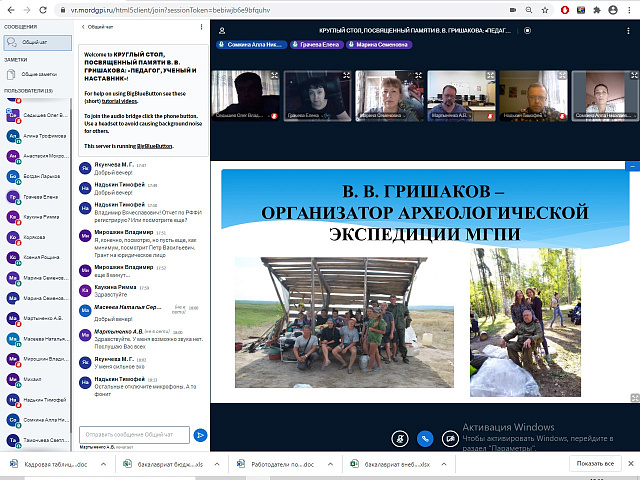Leave audio with the phone button
The height and width of the screenshot is (480, 640).
tap(425, 439)
